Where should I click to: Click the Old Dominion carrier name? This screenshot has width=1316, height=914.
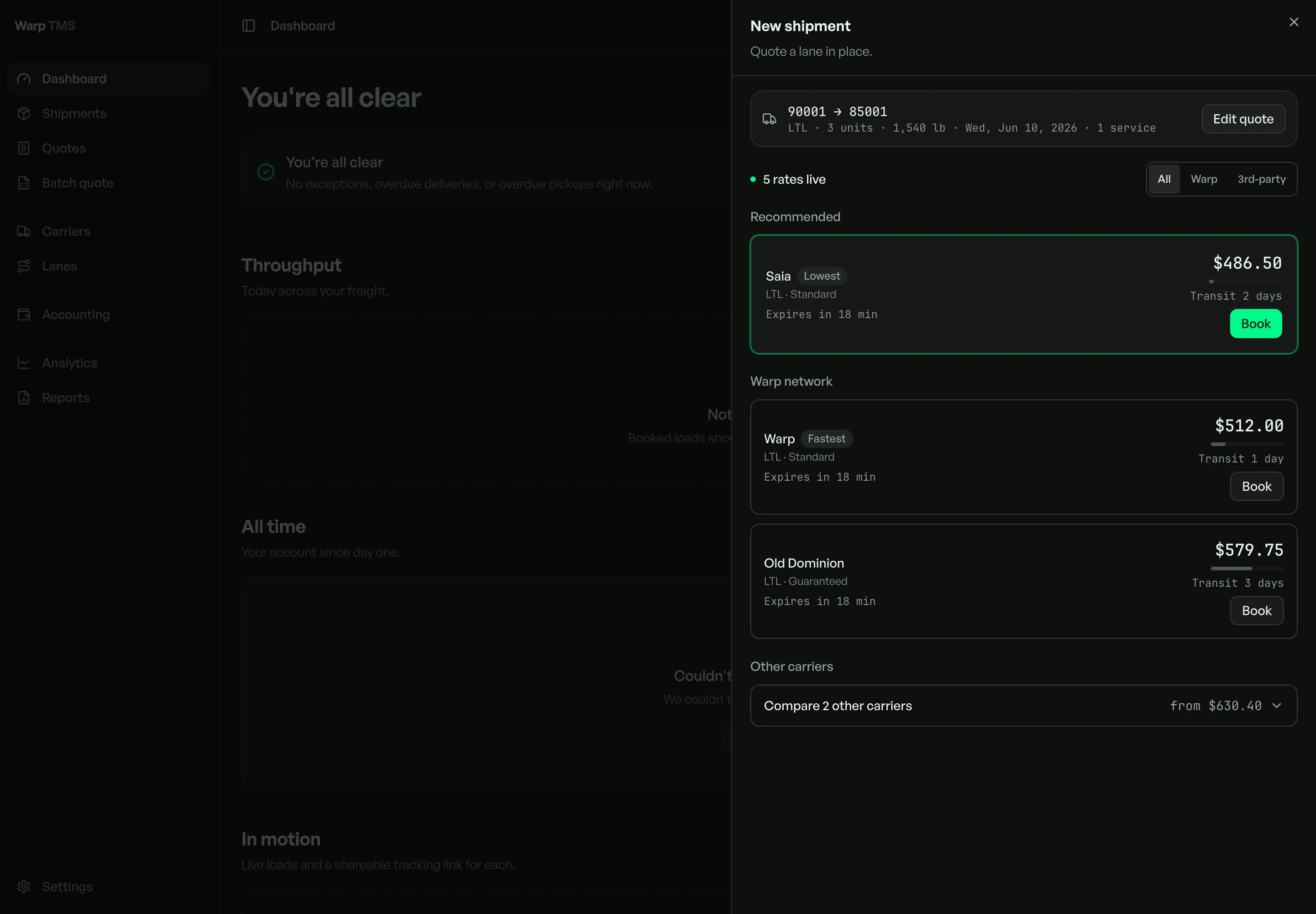point(803,563)
